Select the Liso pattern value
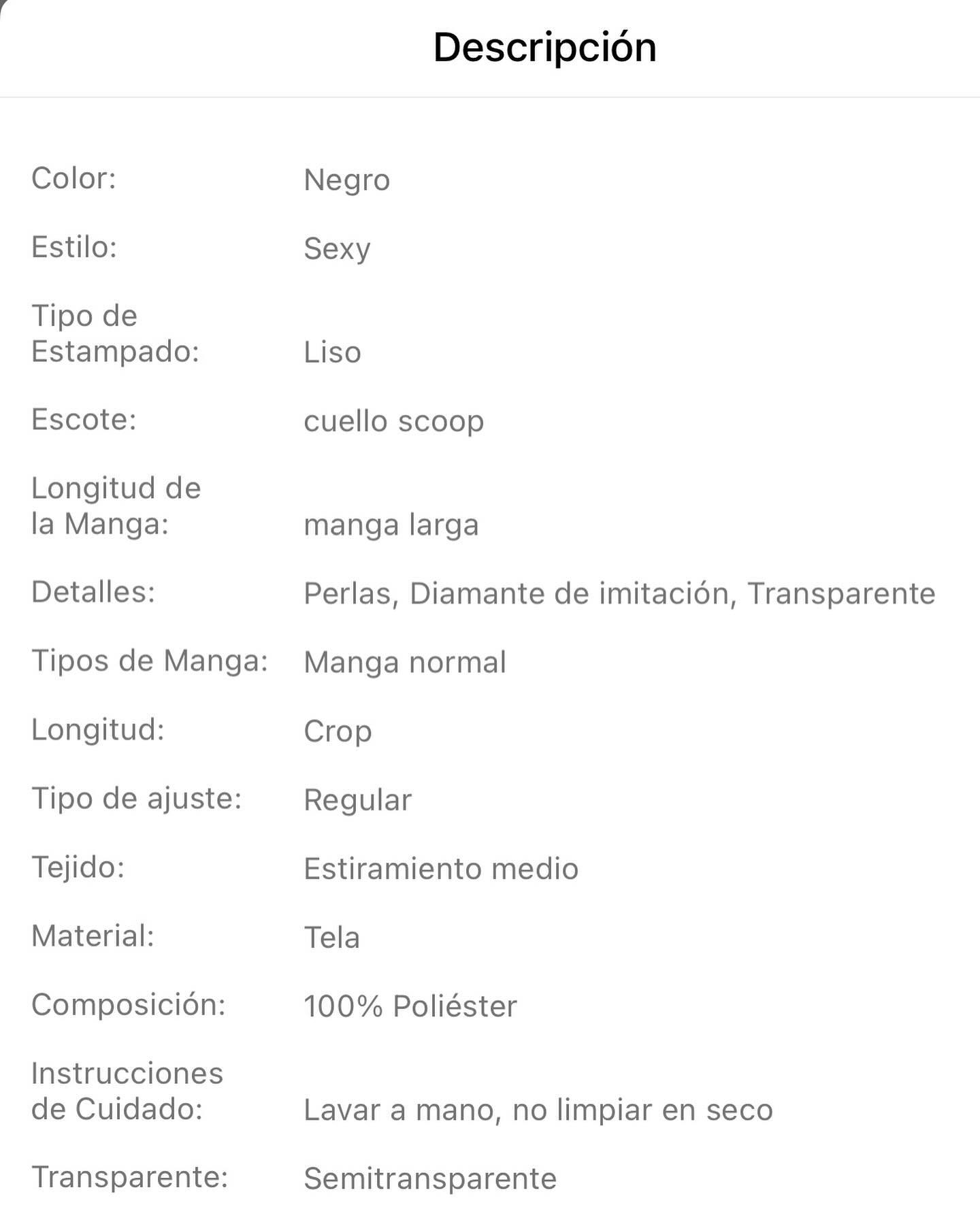Image resolution: width=980 pixels, height=1222 pixels. click(332, 352)
